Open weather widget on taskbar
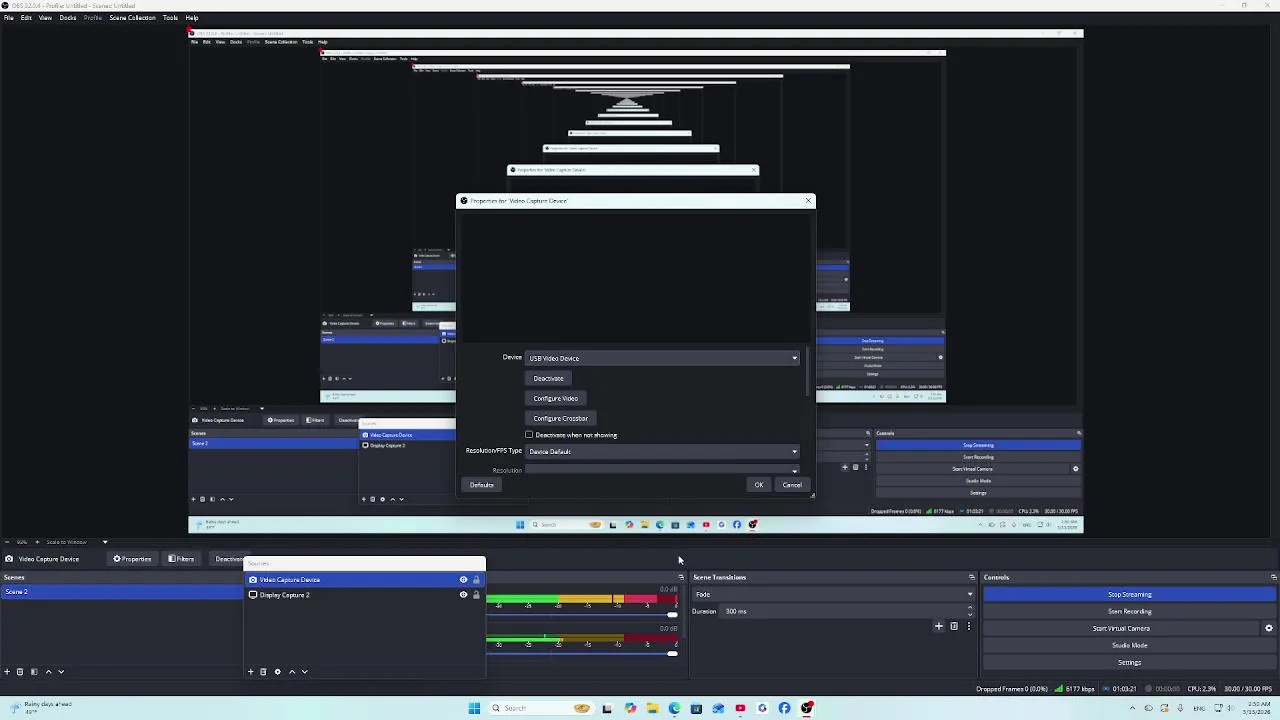The height and width of the screenshot is (720, 1280). (x=40, y=707)
